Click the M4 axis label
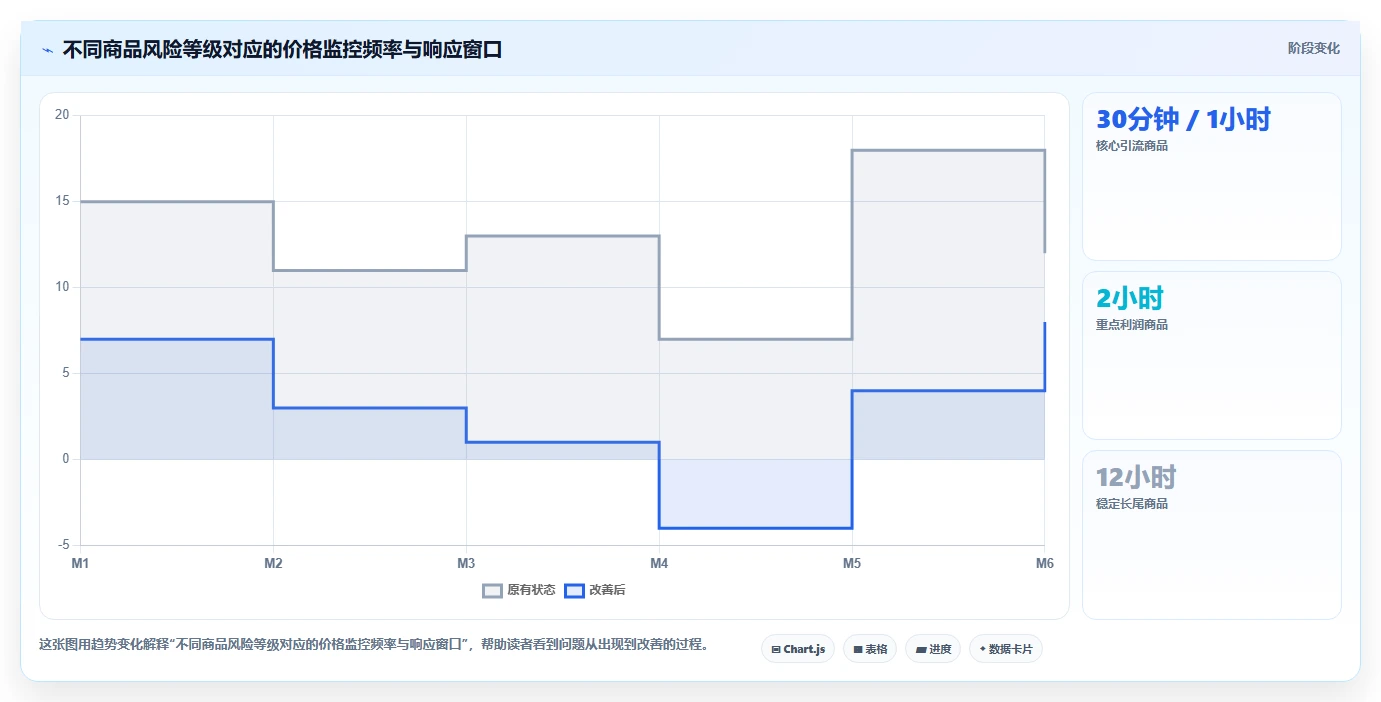 [659, 563]
